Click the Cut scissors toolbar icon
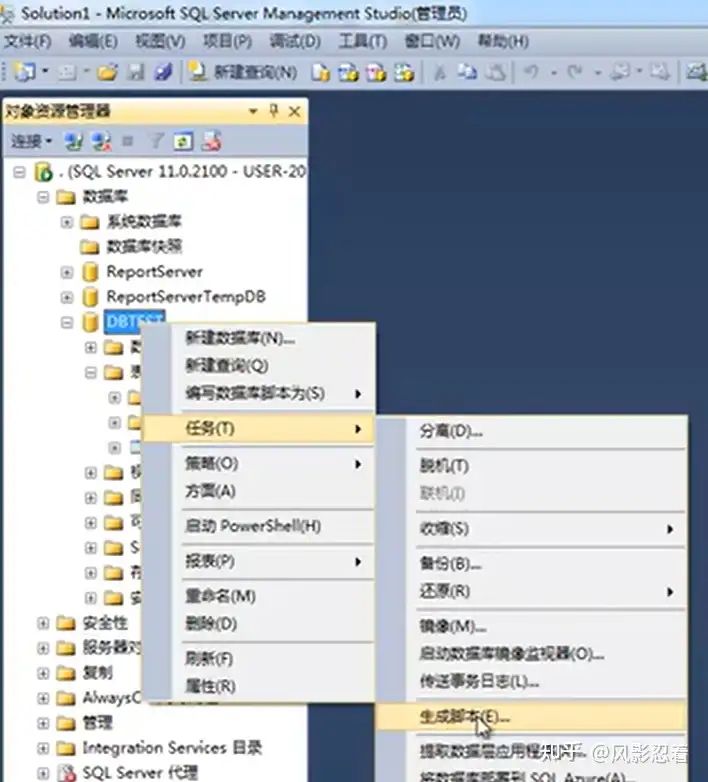The width and height of the screenshot is (708, 782). coord(440,73)
